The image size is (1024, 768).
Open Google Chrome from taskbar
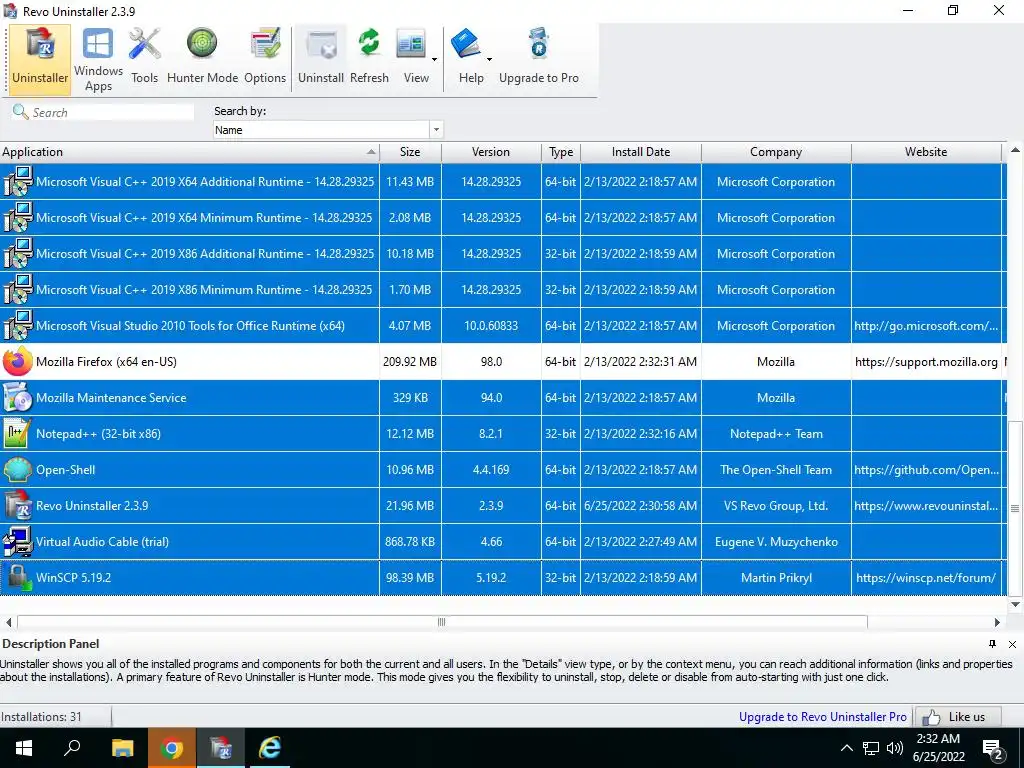(172, 748)
